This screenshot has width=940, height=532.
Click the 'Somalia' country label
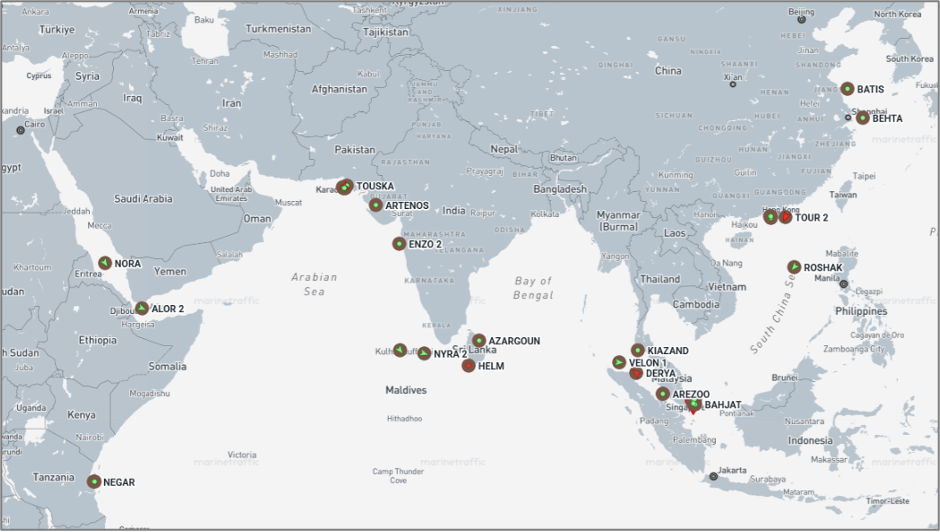[x=167, y=366]
